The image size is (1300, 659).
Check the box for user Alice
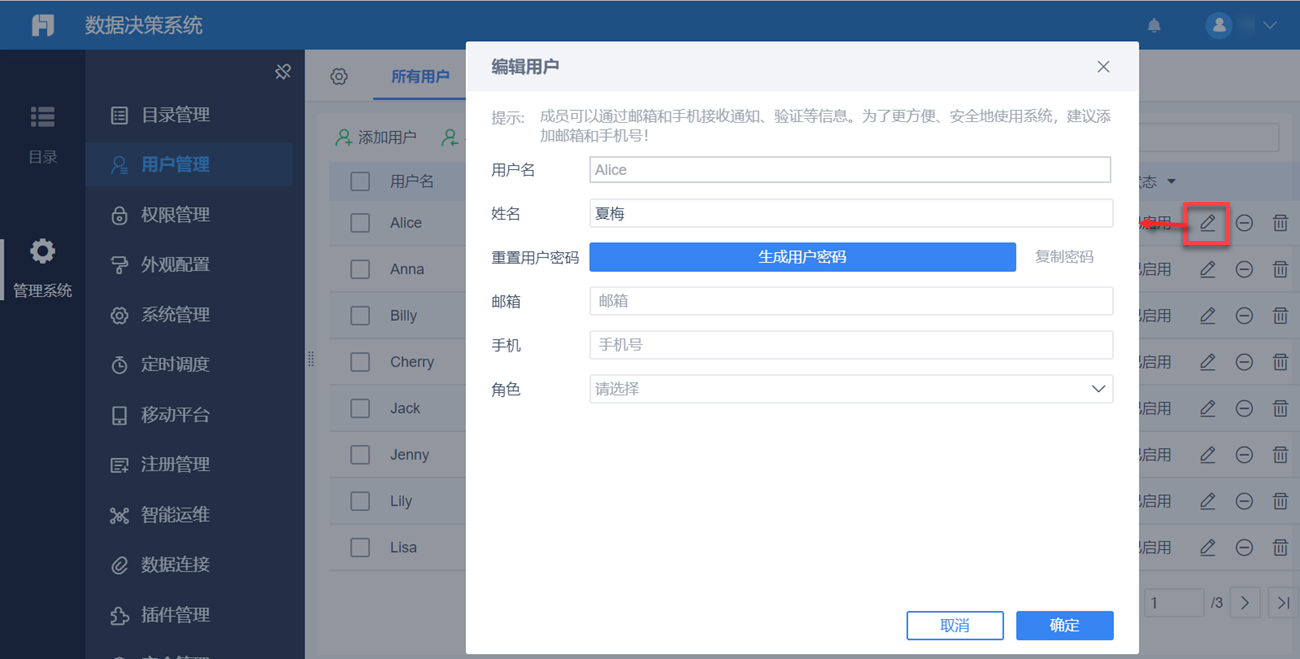pos(360,223)
